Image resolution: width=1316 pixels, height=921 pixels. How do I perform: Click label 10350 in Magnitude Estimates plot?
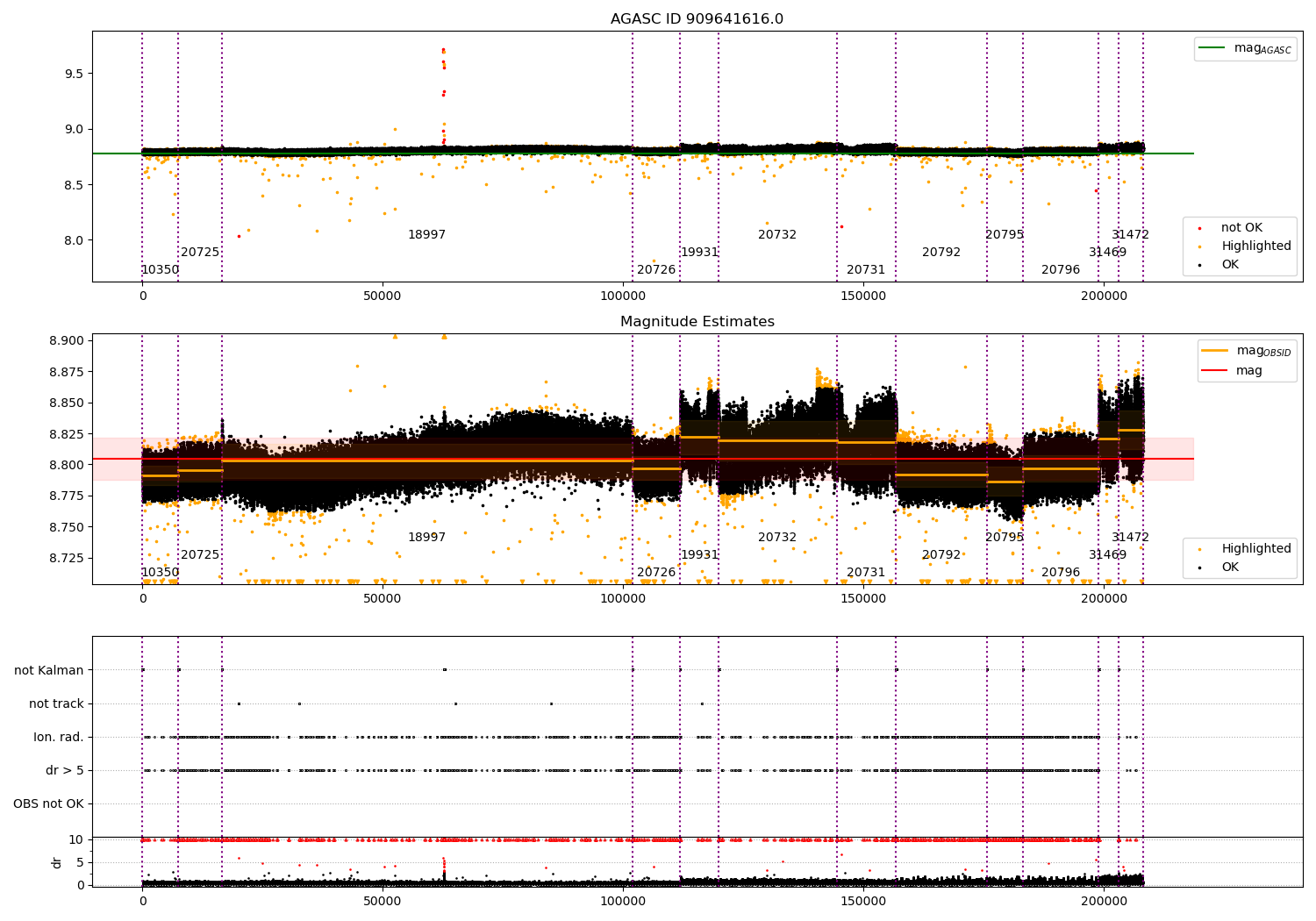coord(161,573)
